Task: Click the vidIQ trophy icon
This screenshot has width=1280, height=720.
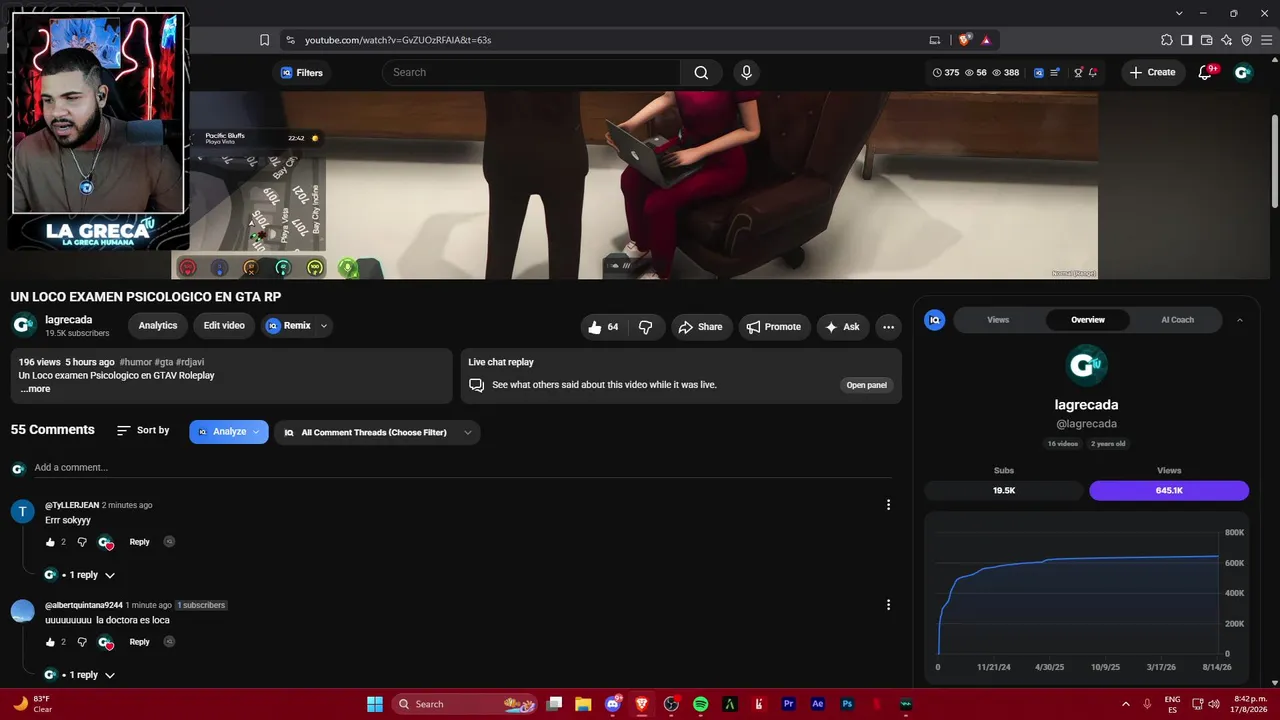Action: [x=1078, y=73]
